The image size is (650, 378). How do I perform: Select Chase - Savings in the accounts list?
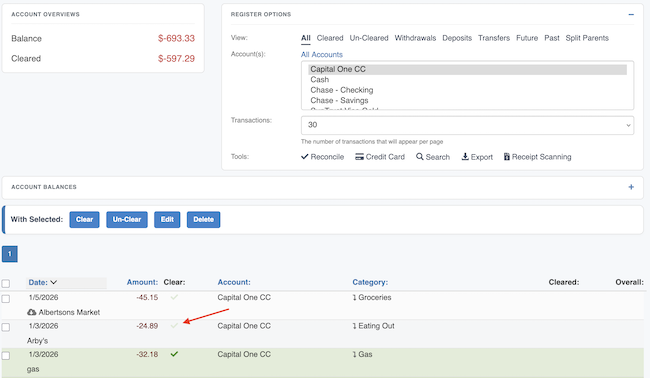point(467,100)
